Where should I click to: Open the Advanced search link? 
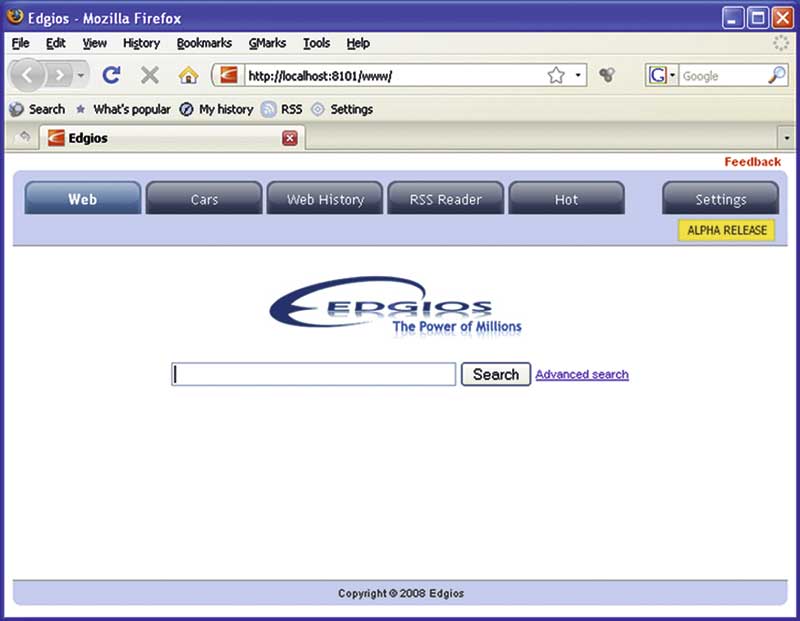582,375
